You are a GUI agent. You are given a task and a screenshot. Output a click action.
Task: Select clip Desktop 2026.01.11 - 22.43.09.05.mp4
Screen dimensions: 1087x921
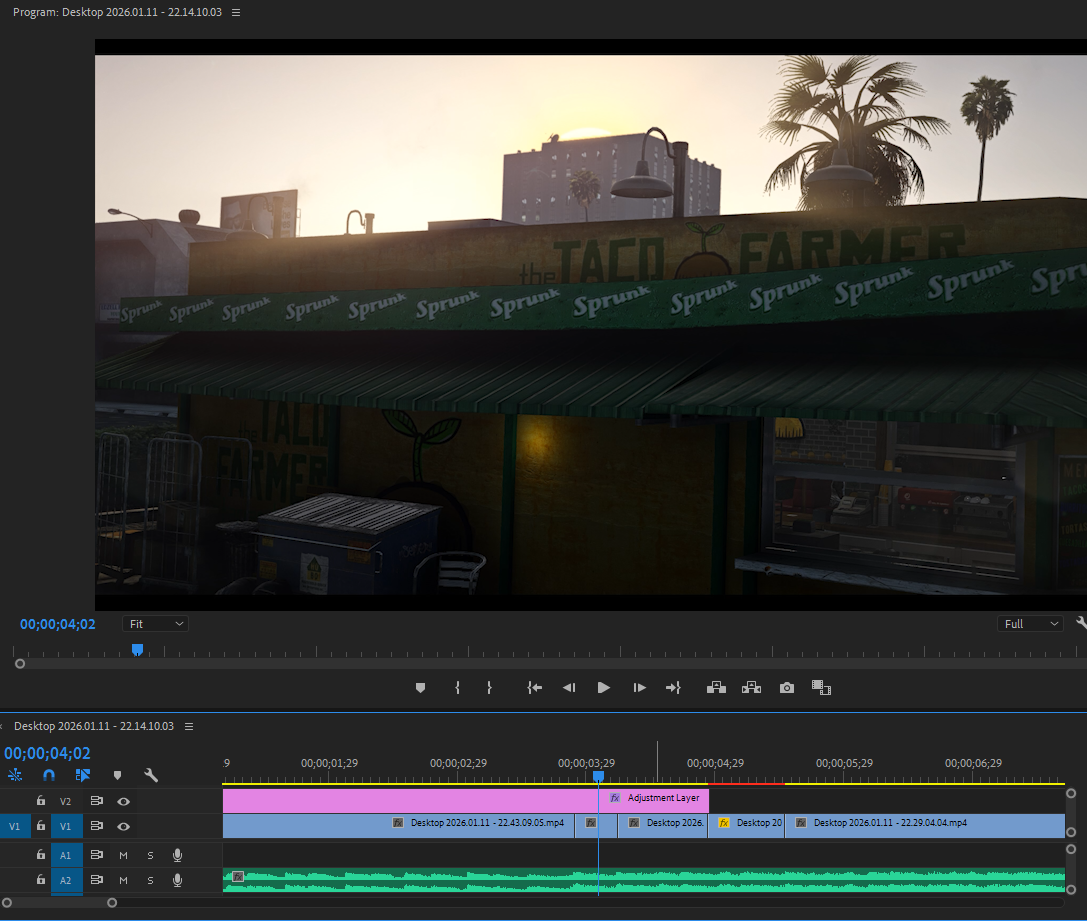[399, 826]
